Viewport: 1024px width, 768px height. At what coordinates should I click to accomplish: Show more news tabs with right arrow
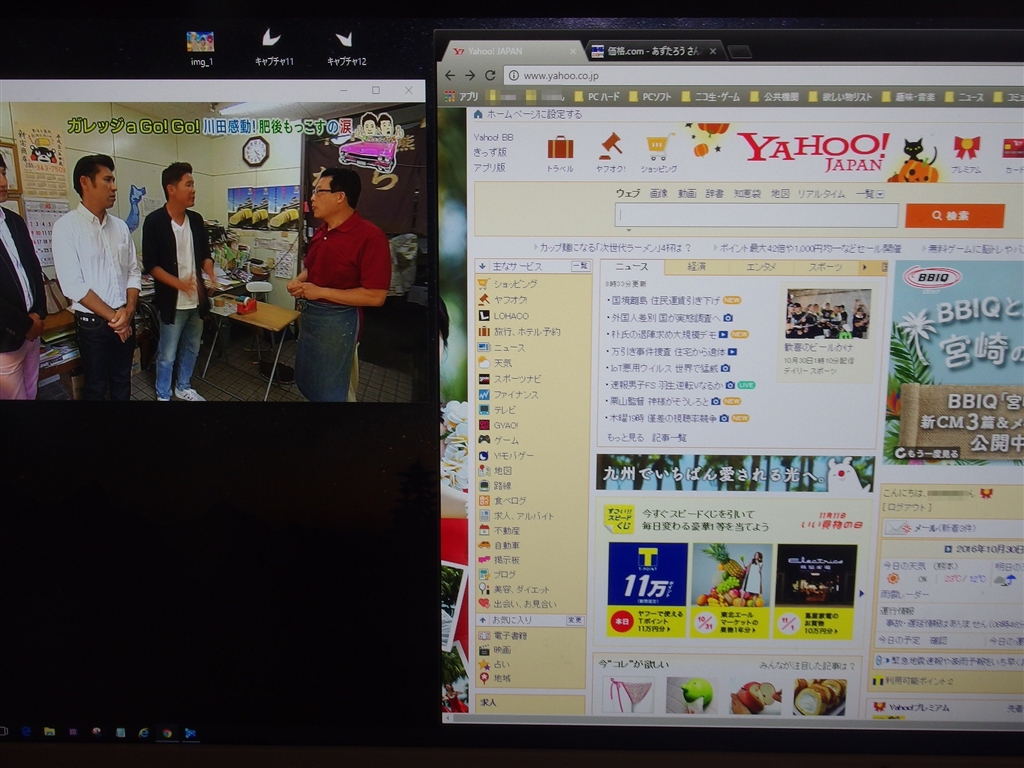click(x=865, y=267)
